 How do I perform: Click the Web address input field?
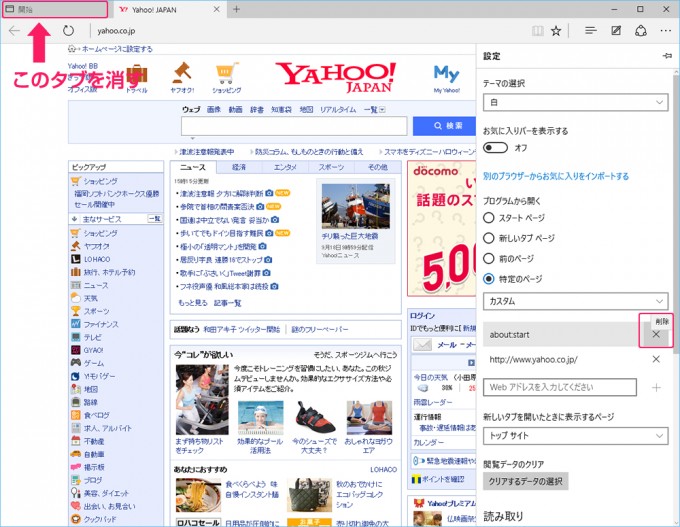point(560,387)
